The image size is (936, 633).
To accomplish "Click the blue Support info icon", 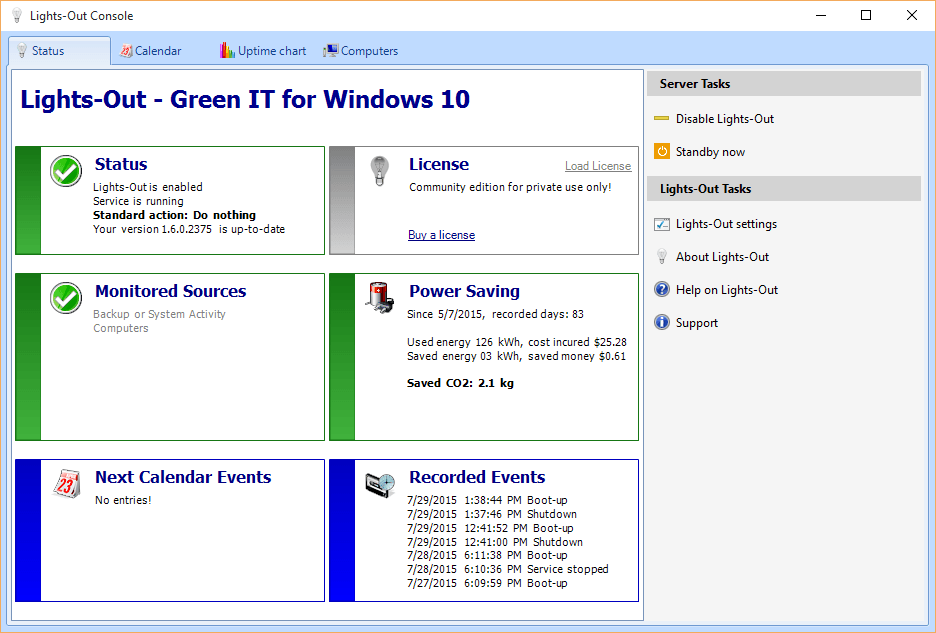I will point(661,322).
